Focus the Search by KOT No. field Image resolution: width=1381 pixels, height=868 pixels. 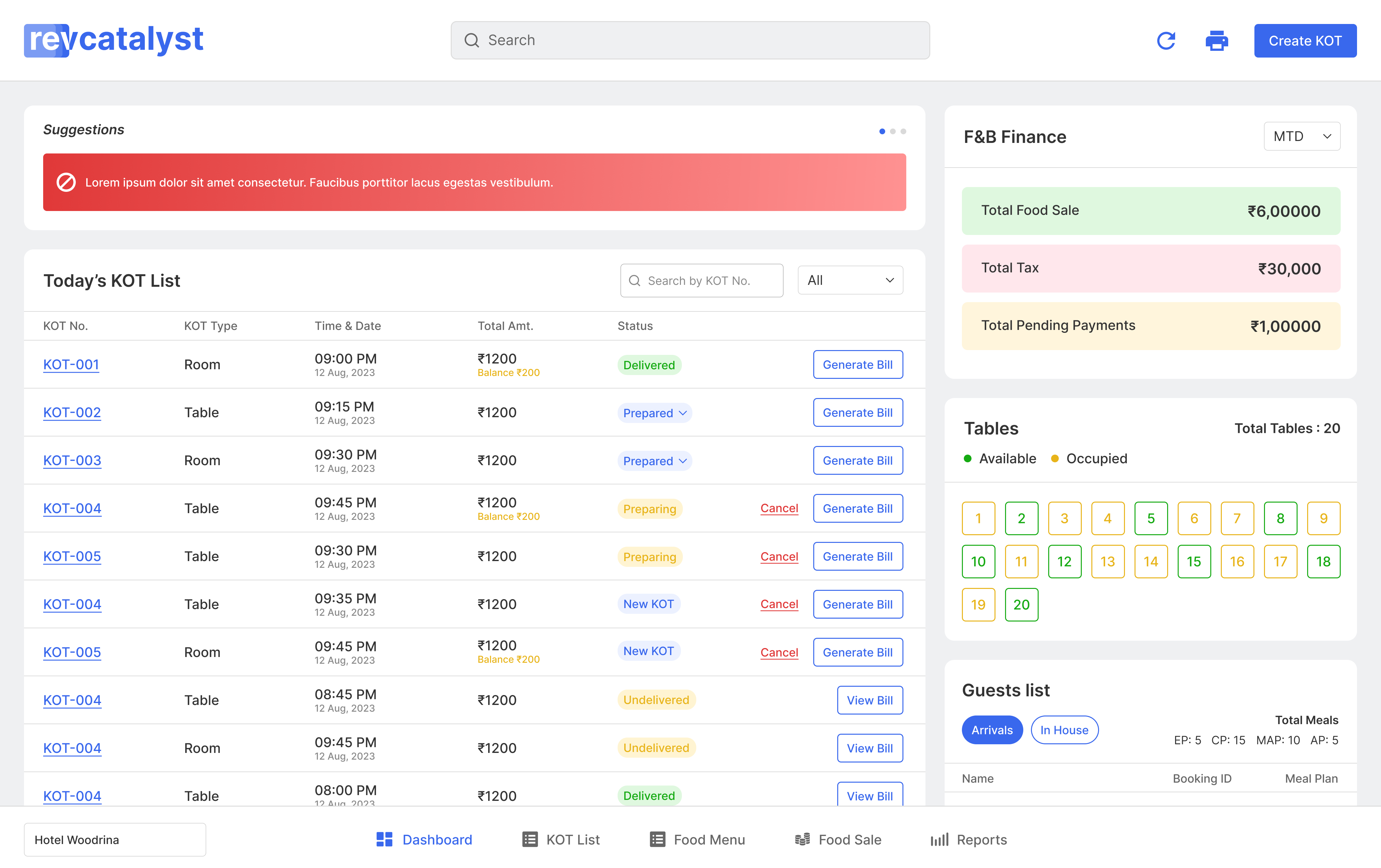pos(701,280)
